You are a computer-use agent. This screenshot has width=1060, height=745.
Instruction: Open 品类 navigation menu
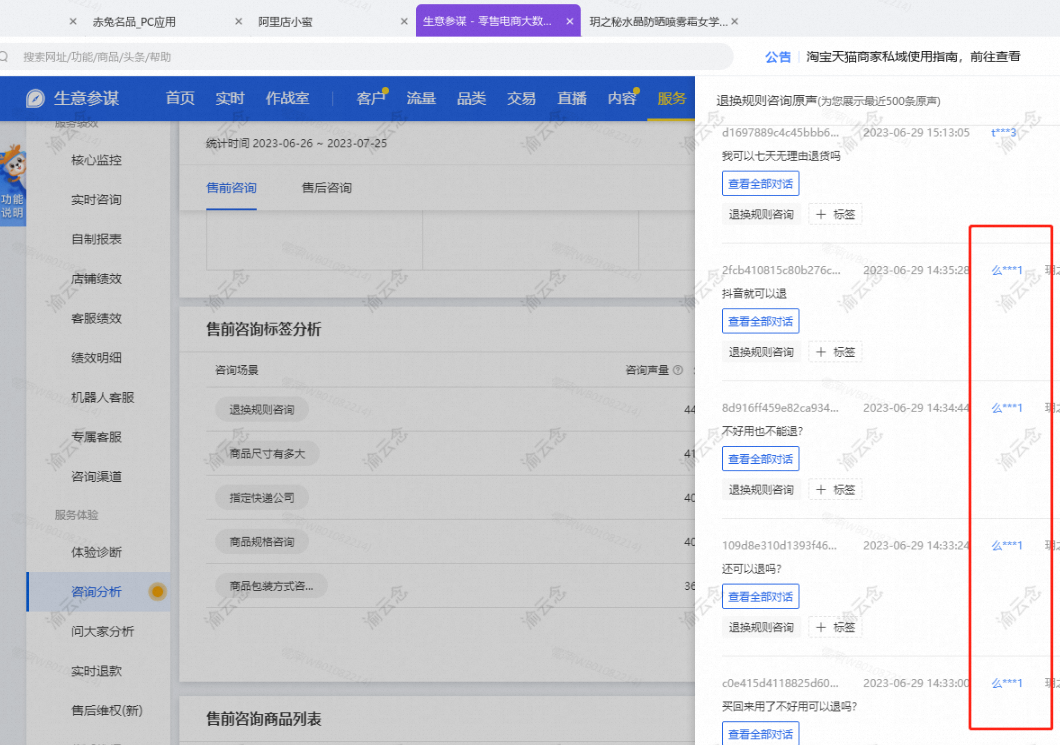pos(471,99)
